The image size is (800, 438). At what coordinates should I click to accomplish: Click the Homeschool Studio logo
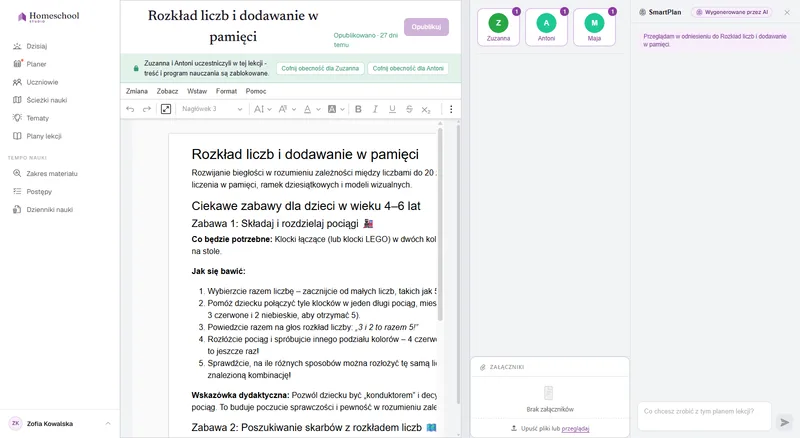click(48, 17)
